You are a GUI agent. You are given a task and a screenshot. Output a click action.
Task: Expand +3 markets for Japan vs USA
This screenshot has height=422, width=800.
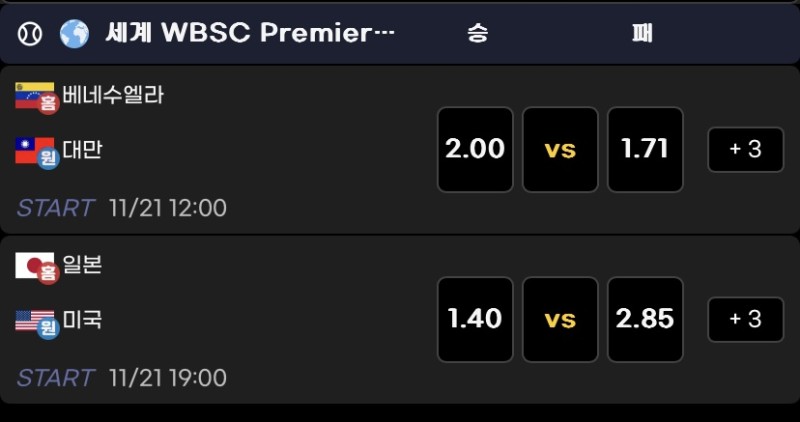(x=746, y=320)
